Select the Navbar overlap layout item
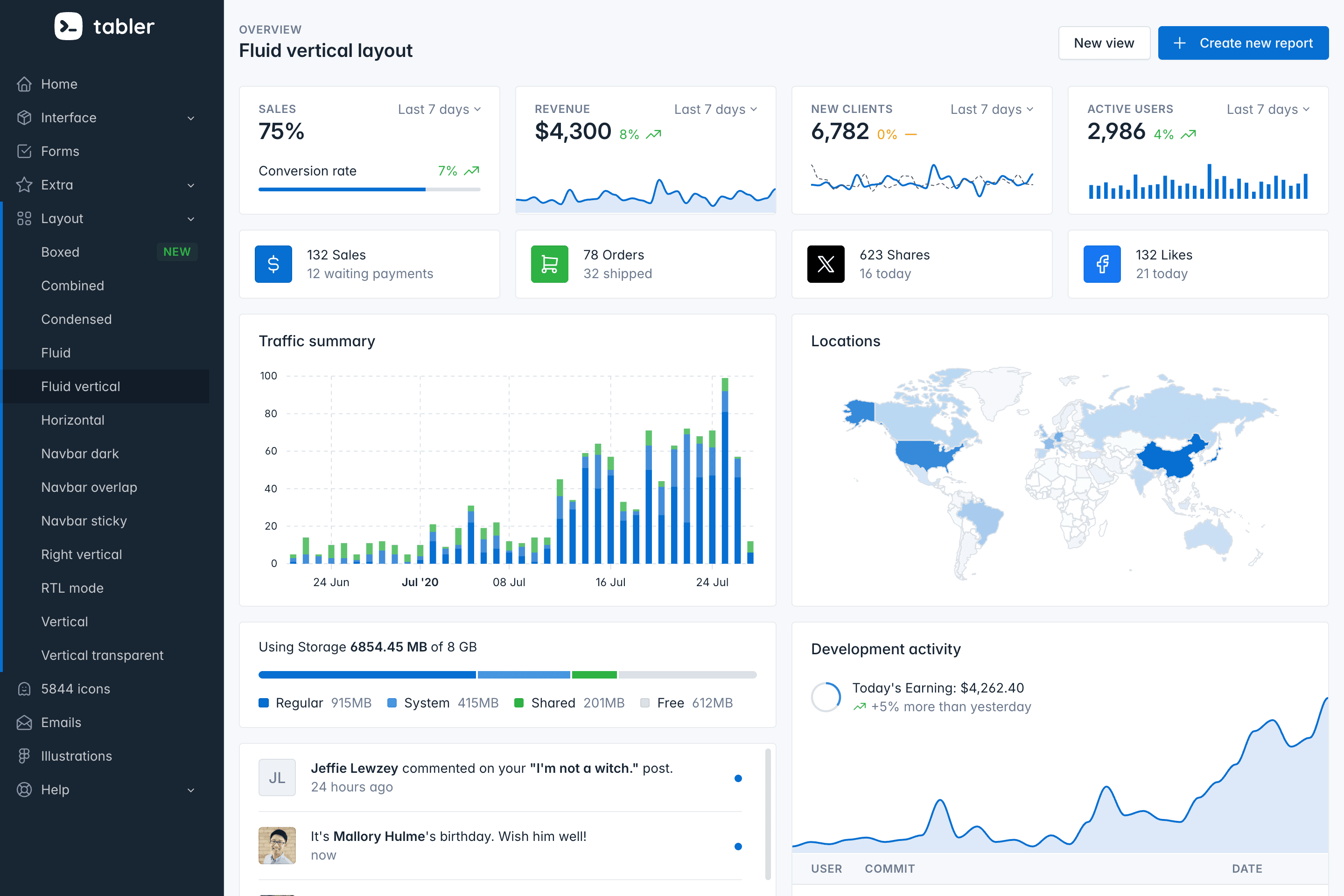The height and width of the screenshot is (896, 1344). pyautogui.click(x=89, y=487)
